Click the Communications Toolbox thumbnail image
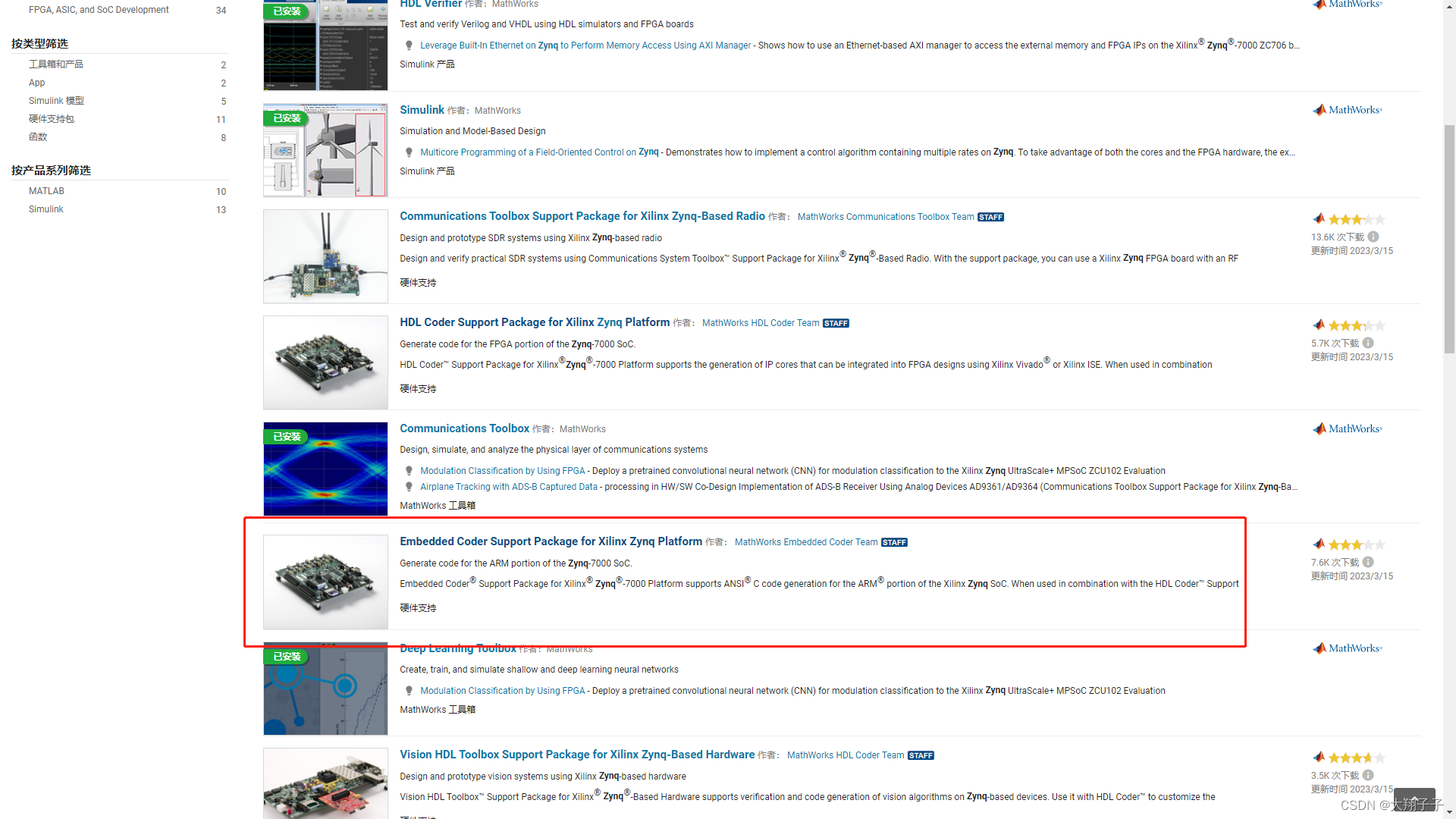 pyautogui.click(x=325, y=468)
